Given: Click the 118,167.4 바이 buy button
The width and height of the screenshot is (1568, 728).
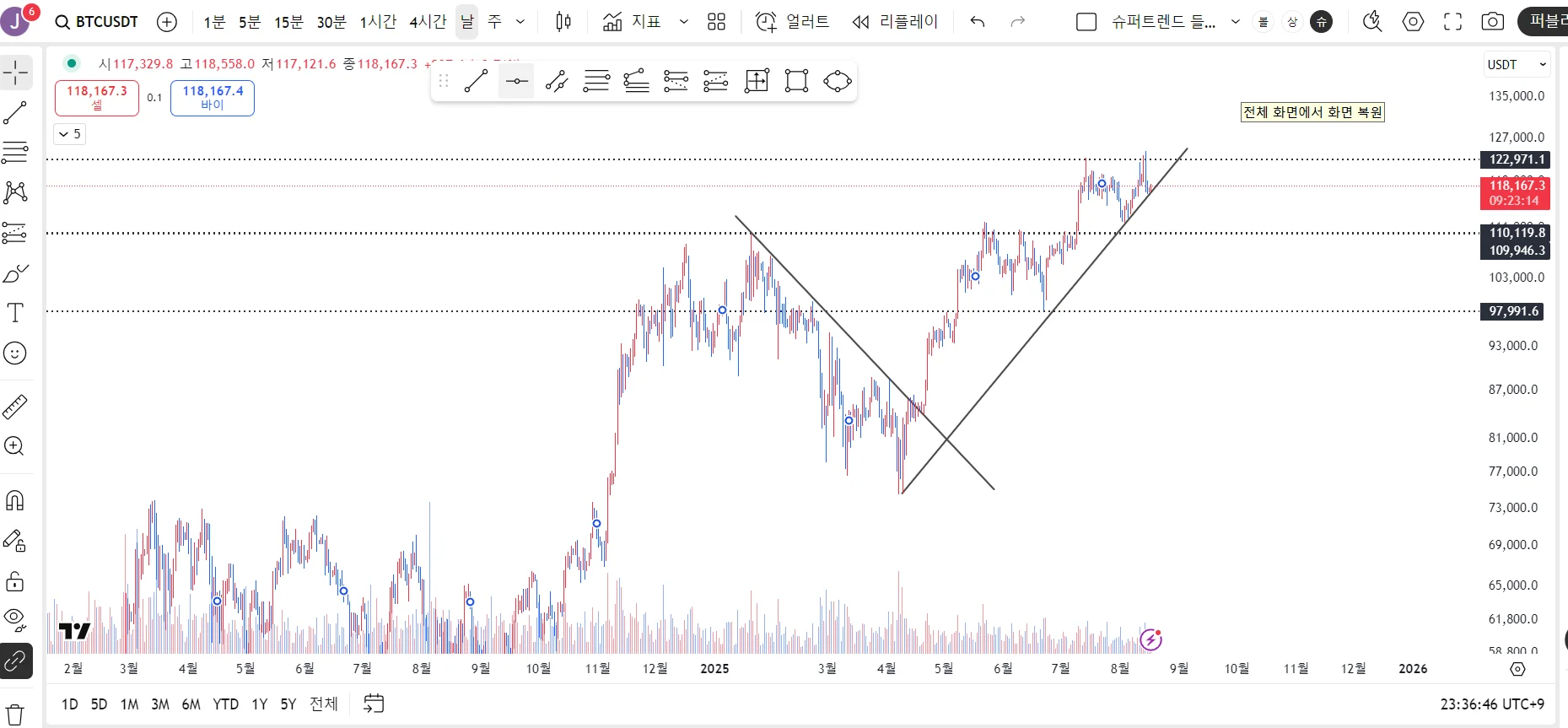Looking at the screenshot, I should pyautogui.click(x=213, y=98).
